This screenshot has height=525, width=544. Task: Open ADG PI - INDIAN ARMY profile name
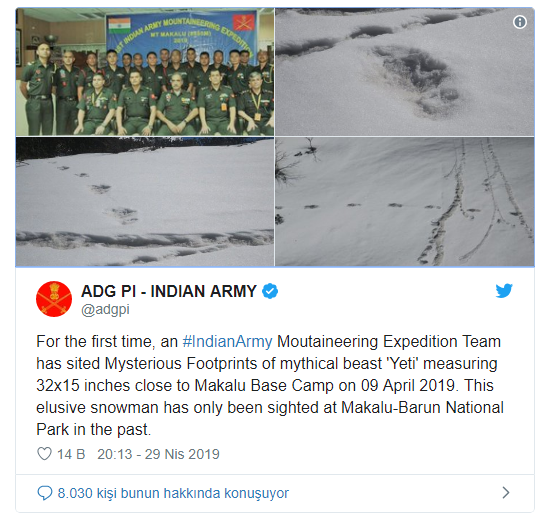tap(169, 291)
